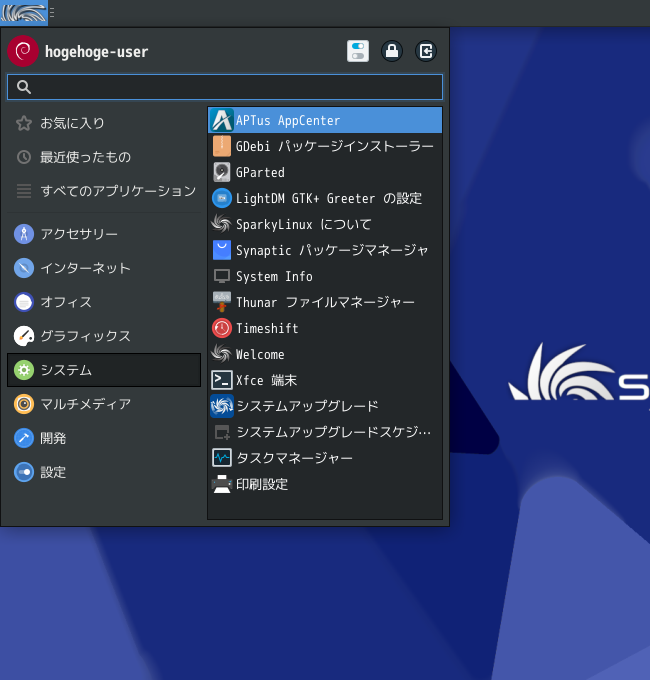Launch GDebi package installer icon
This screenshot has width=650, height=680.
pos(222,146)
